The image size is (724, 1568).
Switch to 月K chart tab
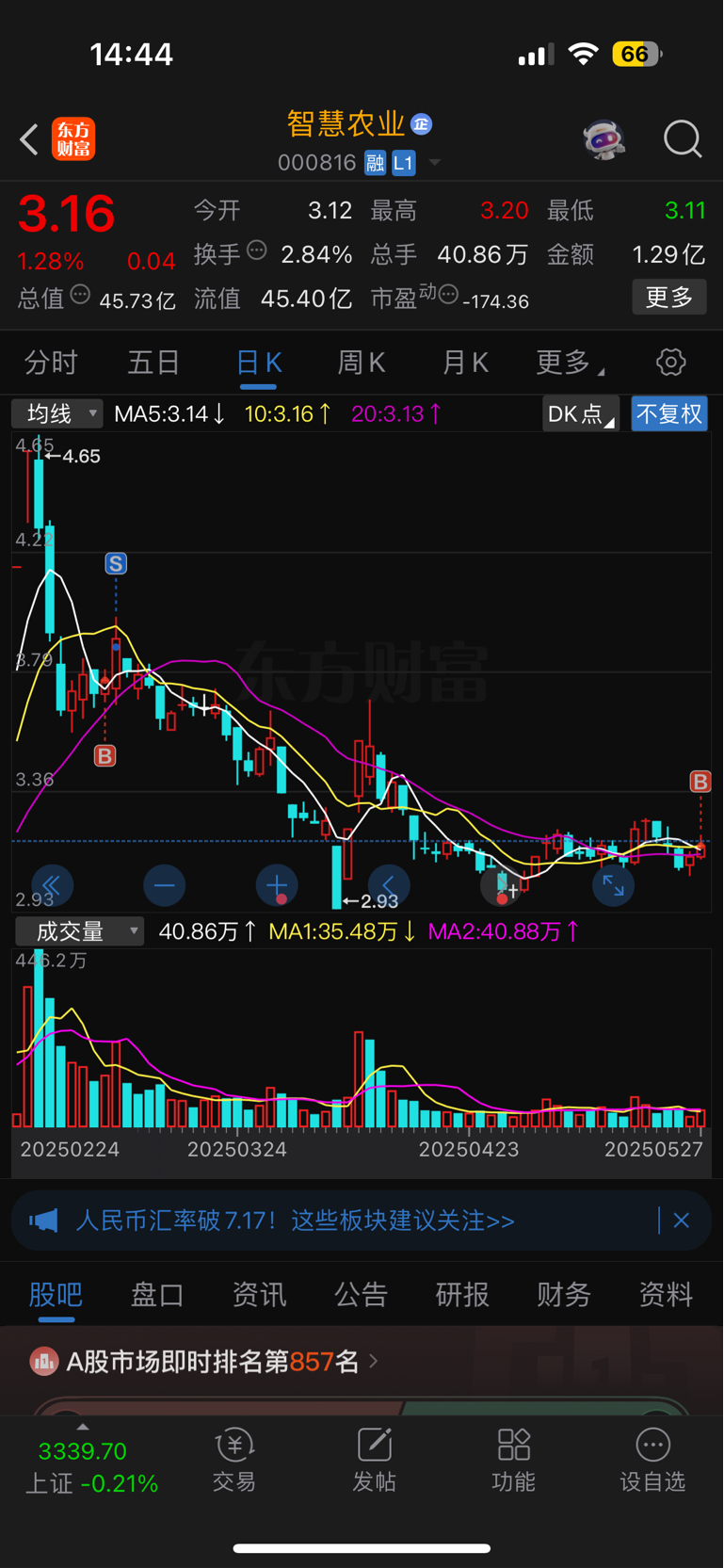465,363
